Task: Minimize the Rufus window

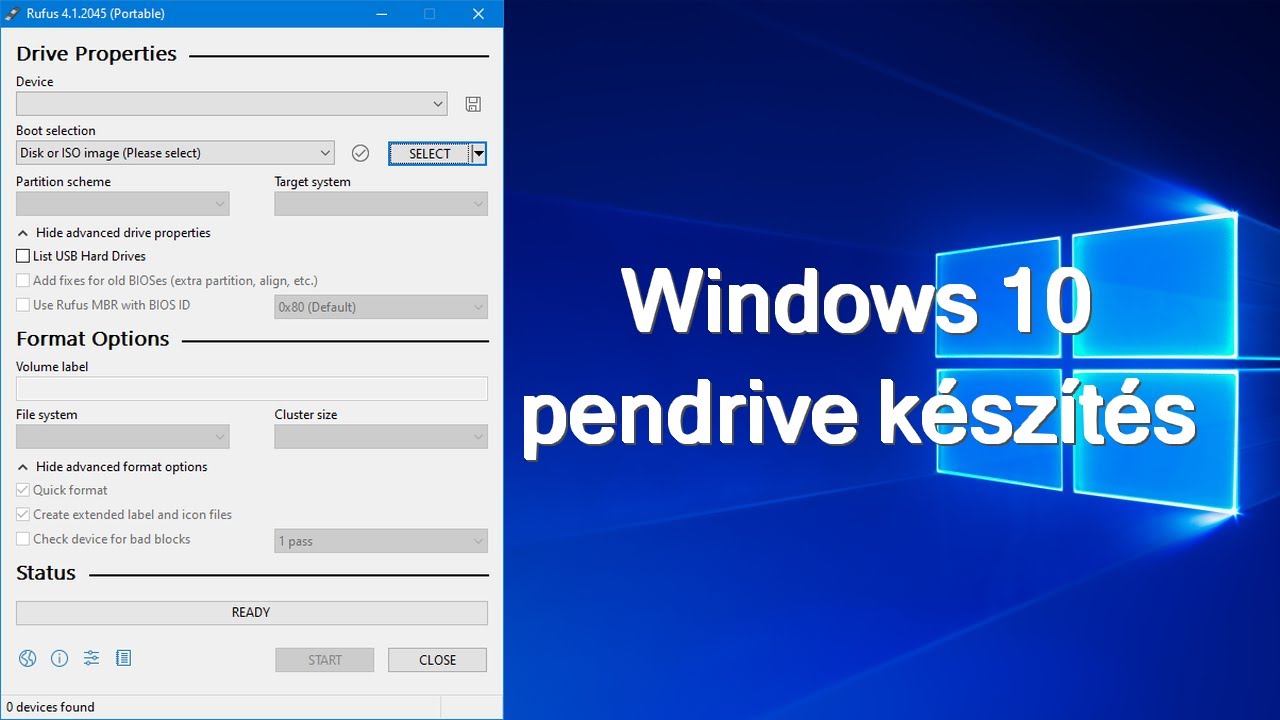Action: [380, 14]
